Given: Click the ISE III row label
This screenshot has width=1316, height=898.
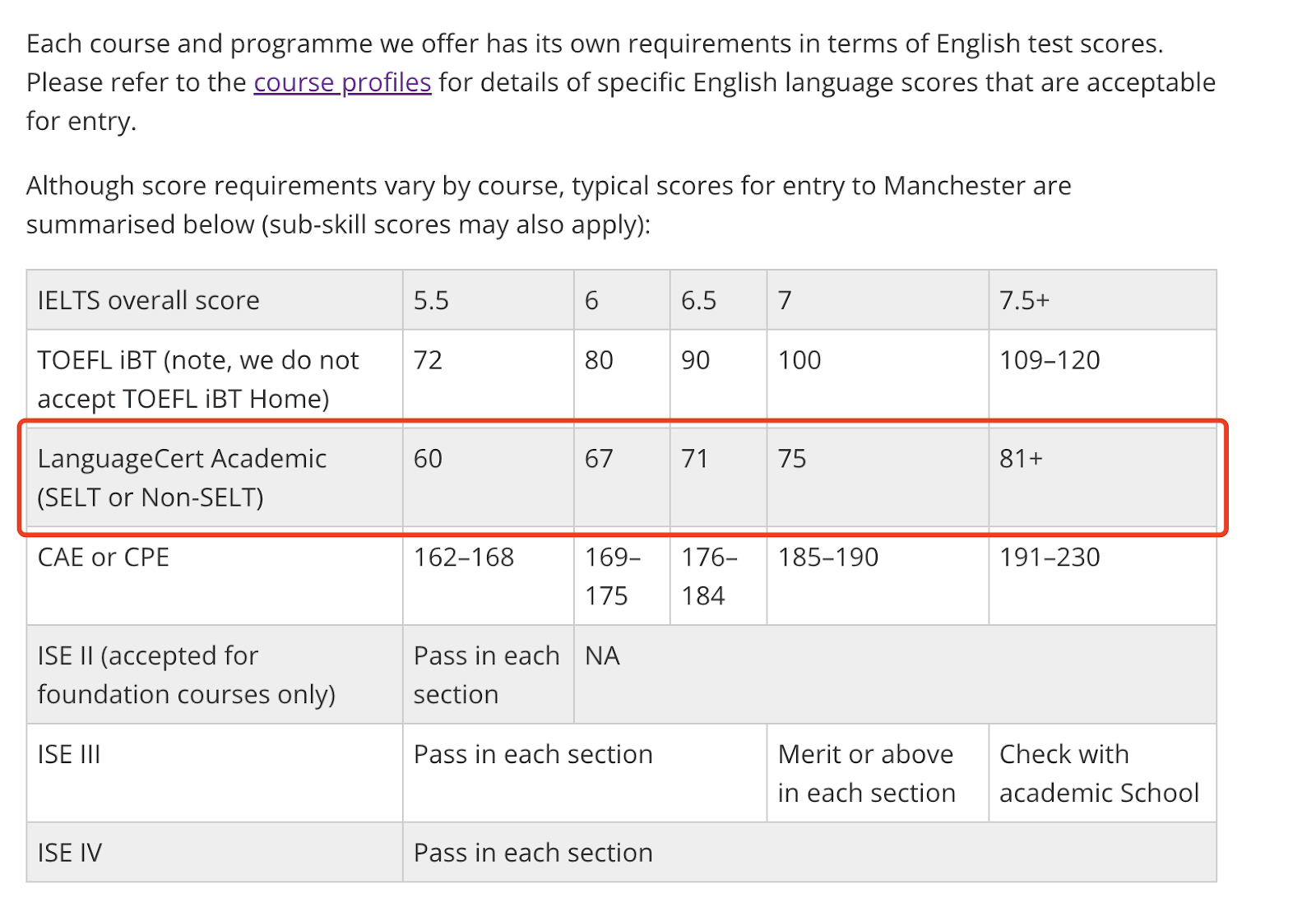Looking at the screenshot, I should [215, 774].
